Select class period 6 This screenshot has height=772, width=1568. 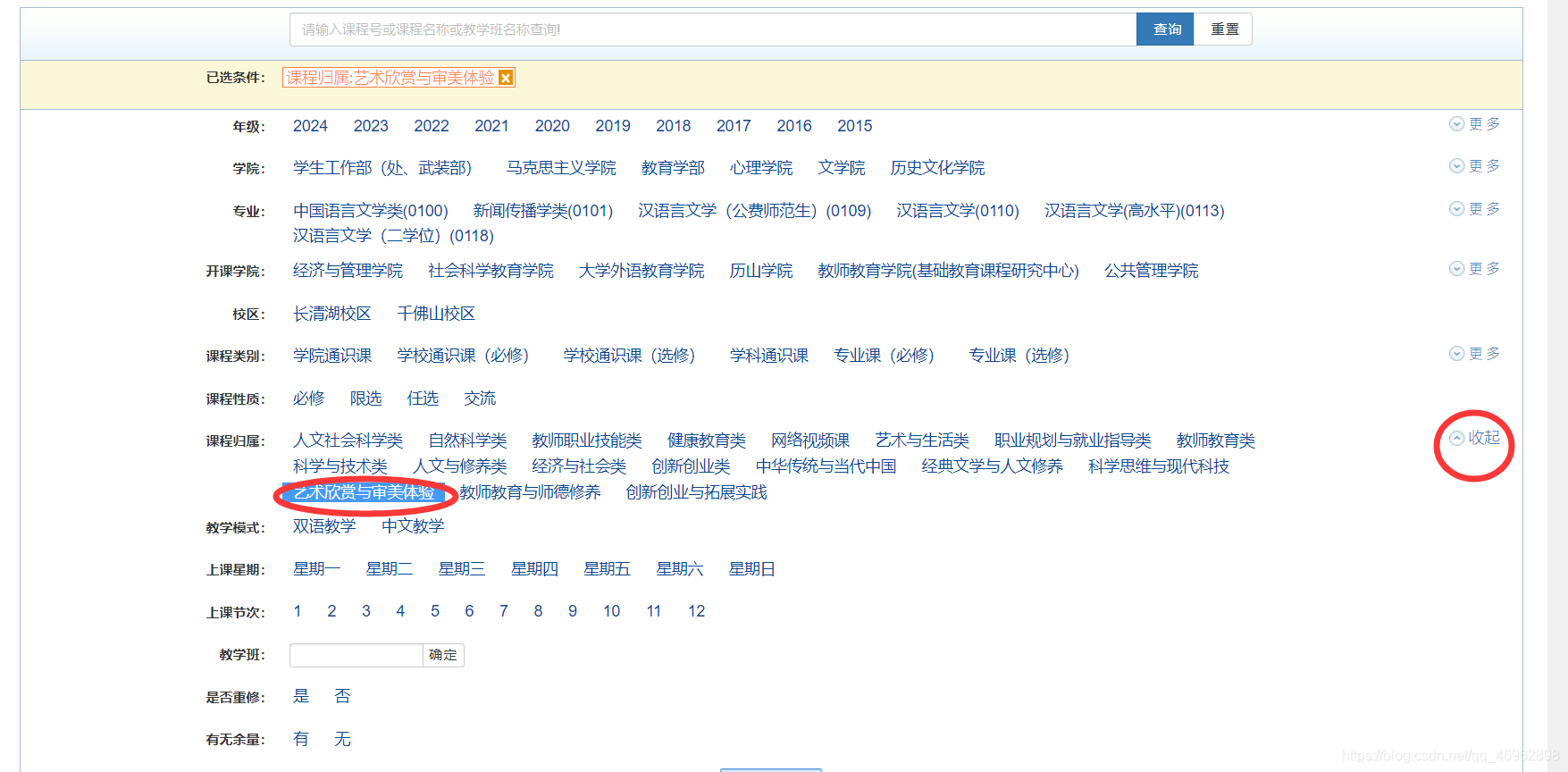coord(469,611)
